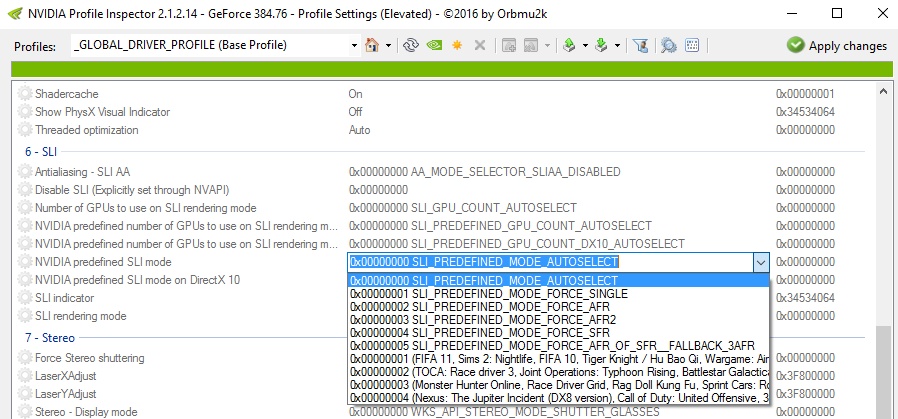Image resolution: width=898 pixels, height=419 pixels.
Task: Click the orange star new profile icon
Action: pos(457,45)
